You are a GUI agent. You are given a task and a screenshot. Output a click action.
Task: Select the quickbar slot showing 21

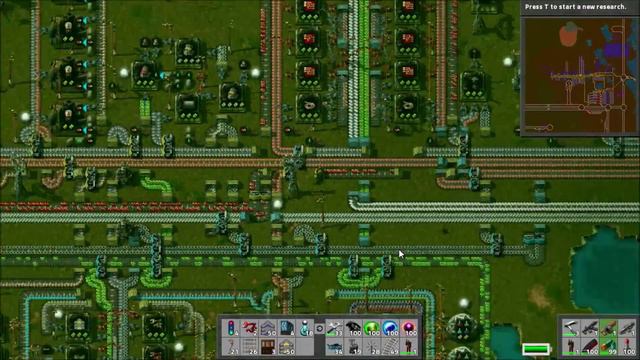point(231,347)
